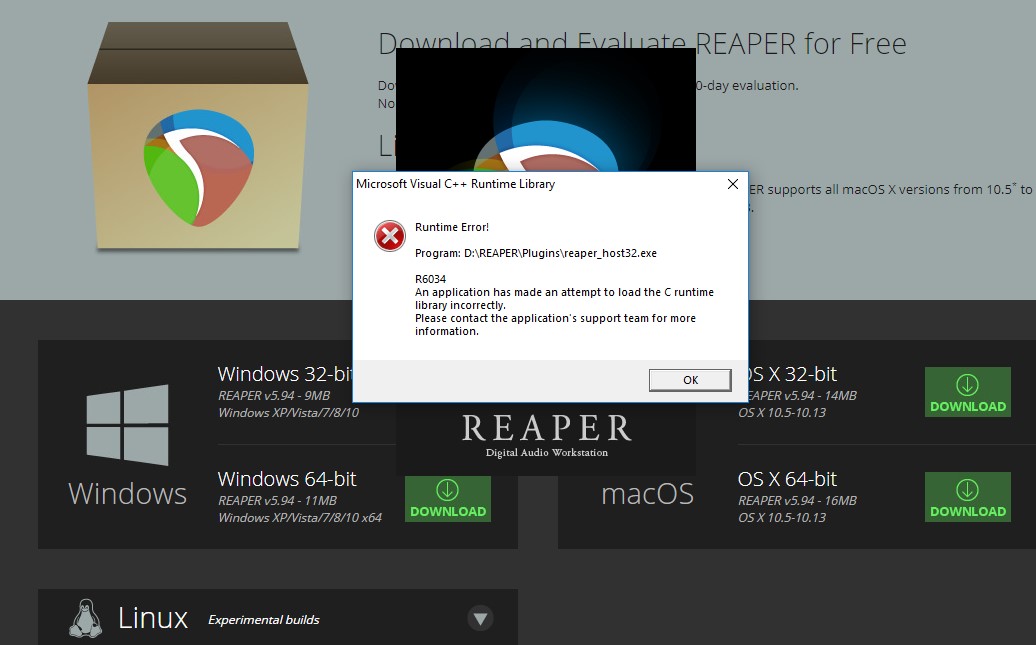The height and width of the screenshot is (645, 1036).
Task: Click the 'Windows 64-bit' heading
Action: coord(287,478)
